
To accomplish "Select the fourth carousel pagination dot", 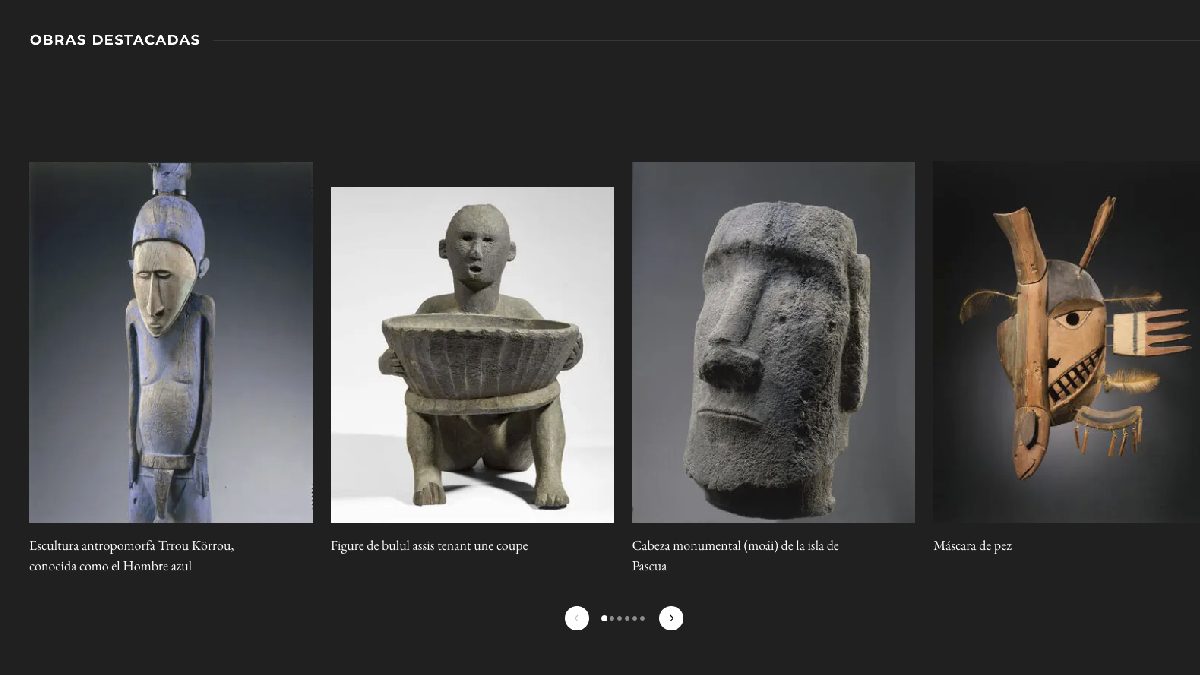I will 627,618.
